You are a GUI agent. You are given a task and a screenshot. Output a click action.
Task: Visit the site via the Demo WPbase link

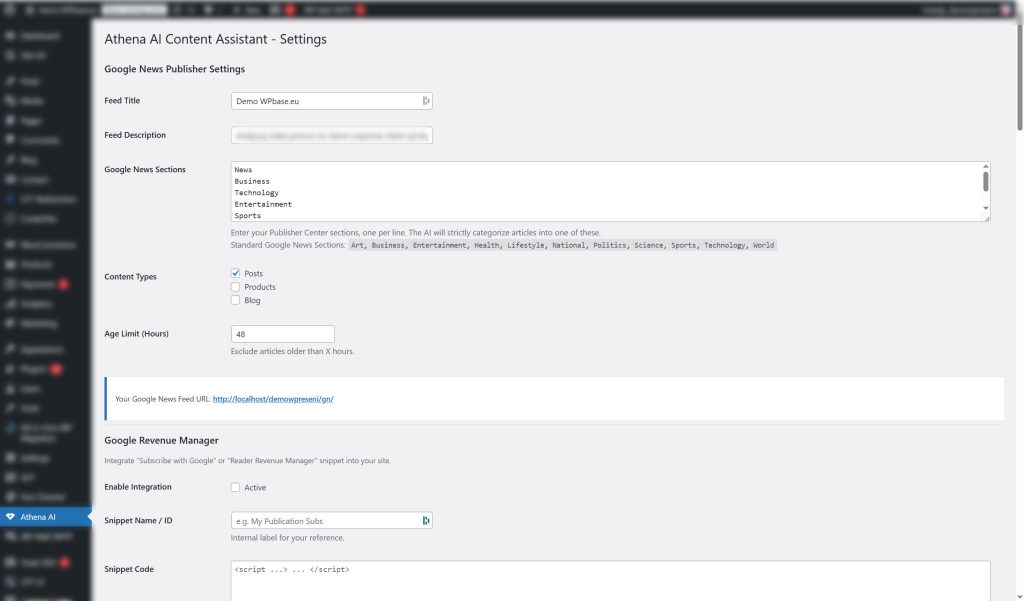pos(60,8)
